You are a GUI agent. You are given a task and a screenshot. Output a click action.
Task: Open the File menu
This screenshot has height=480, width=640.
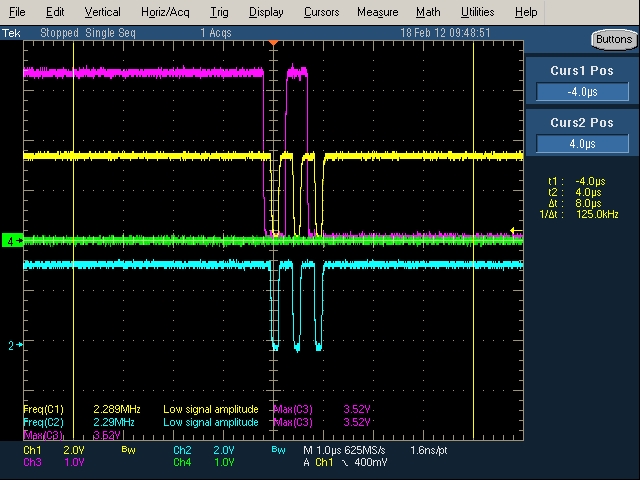[x=17, y=12]
